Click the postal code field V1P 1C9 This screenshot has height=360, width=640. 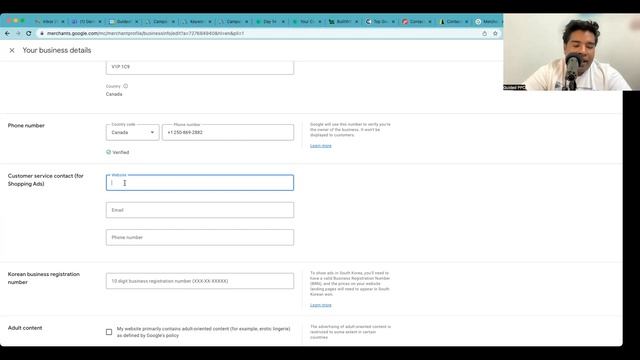200,67
